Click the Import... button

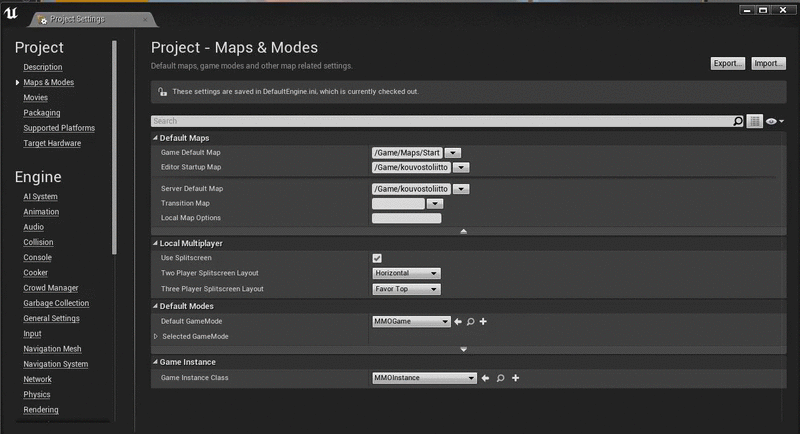point(768,63)
